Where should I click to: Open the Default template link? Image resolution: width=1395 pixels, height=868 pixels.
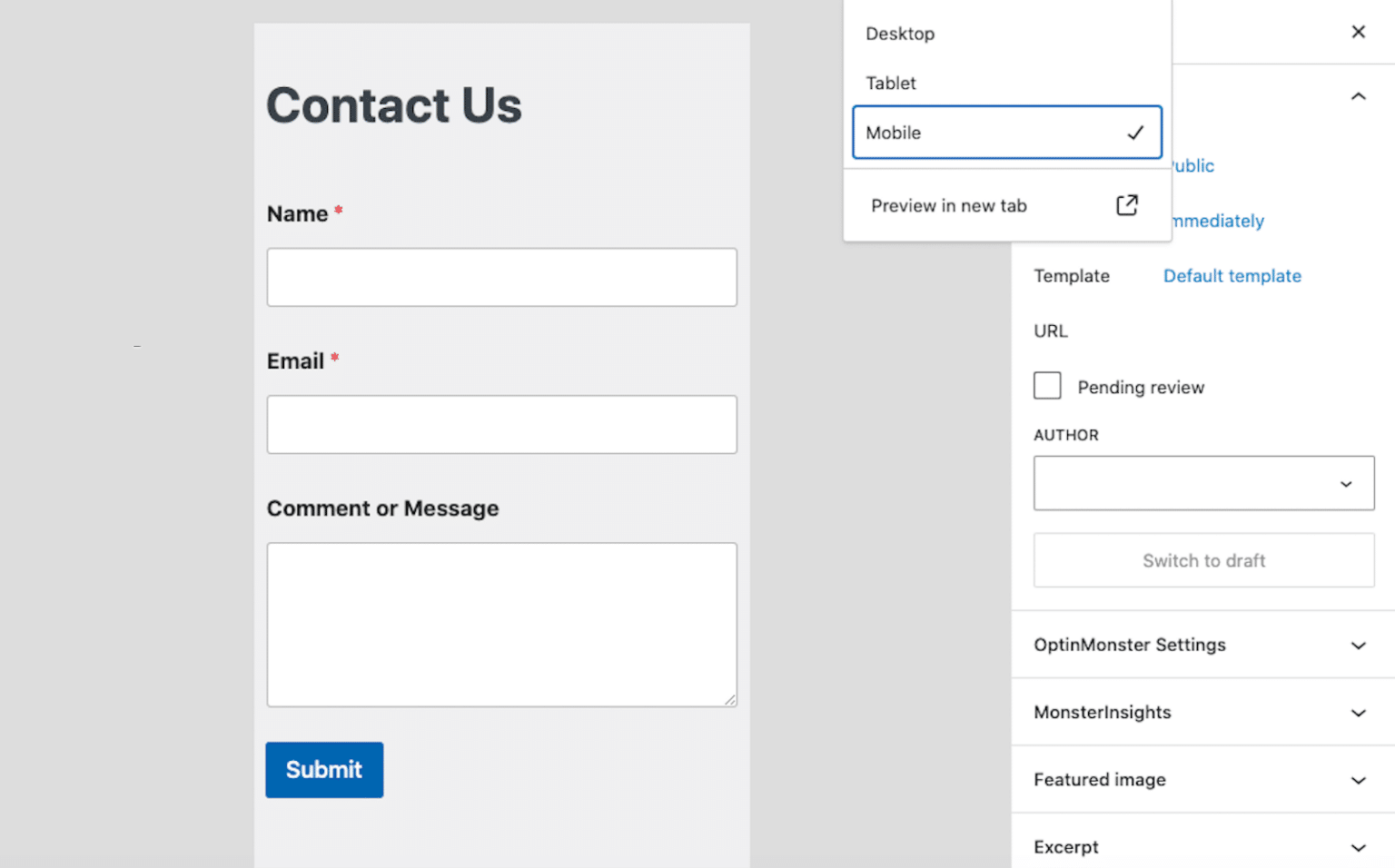(1232, 275)
